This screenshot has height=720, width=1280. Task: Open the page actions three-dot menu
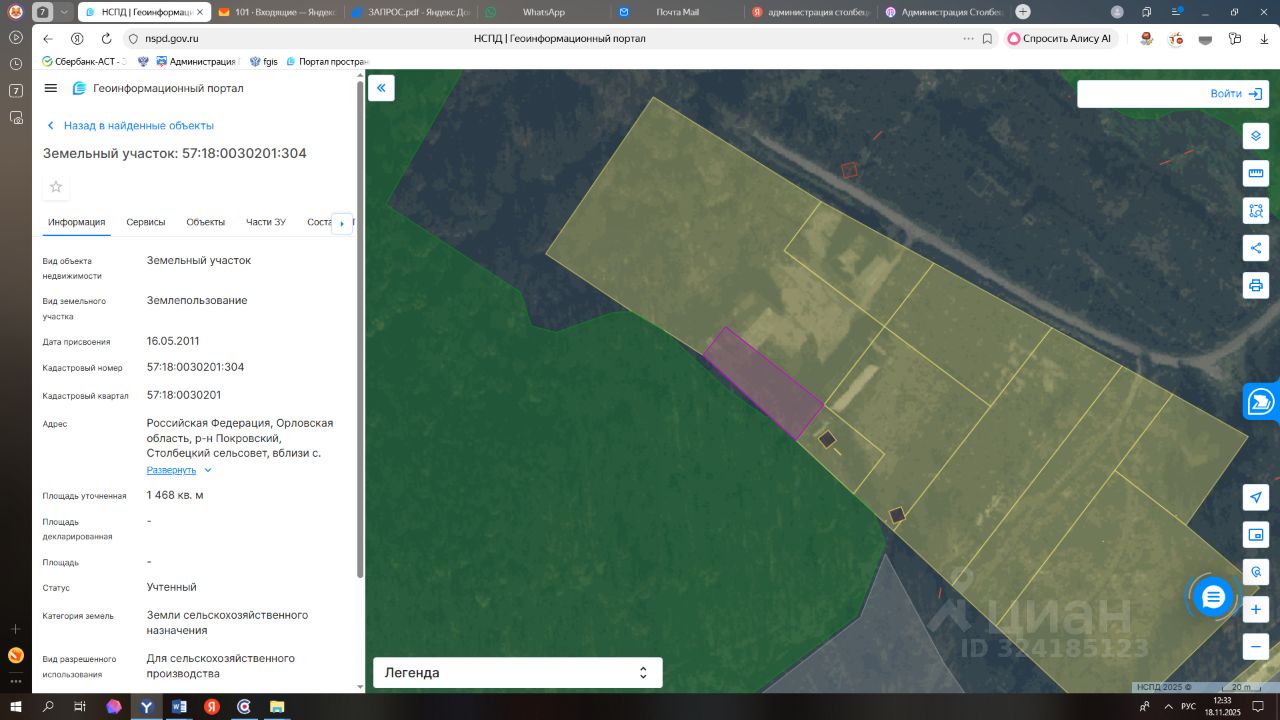tap(968, 38)
